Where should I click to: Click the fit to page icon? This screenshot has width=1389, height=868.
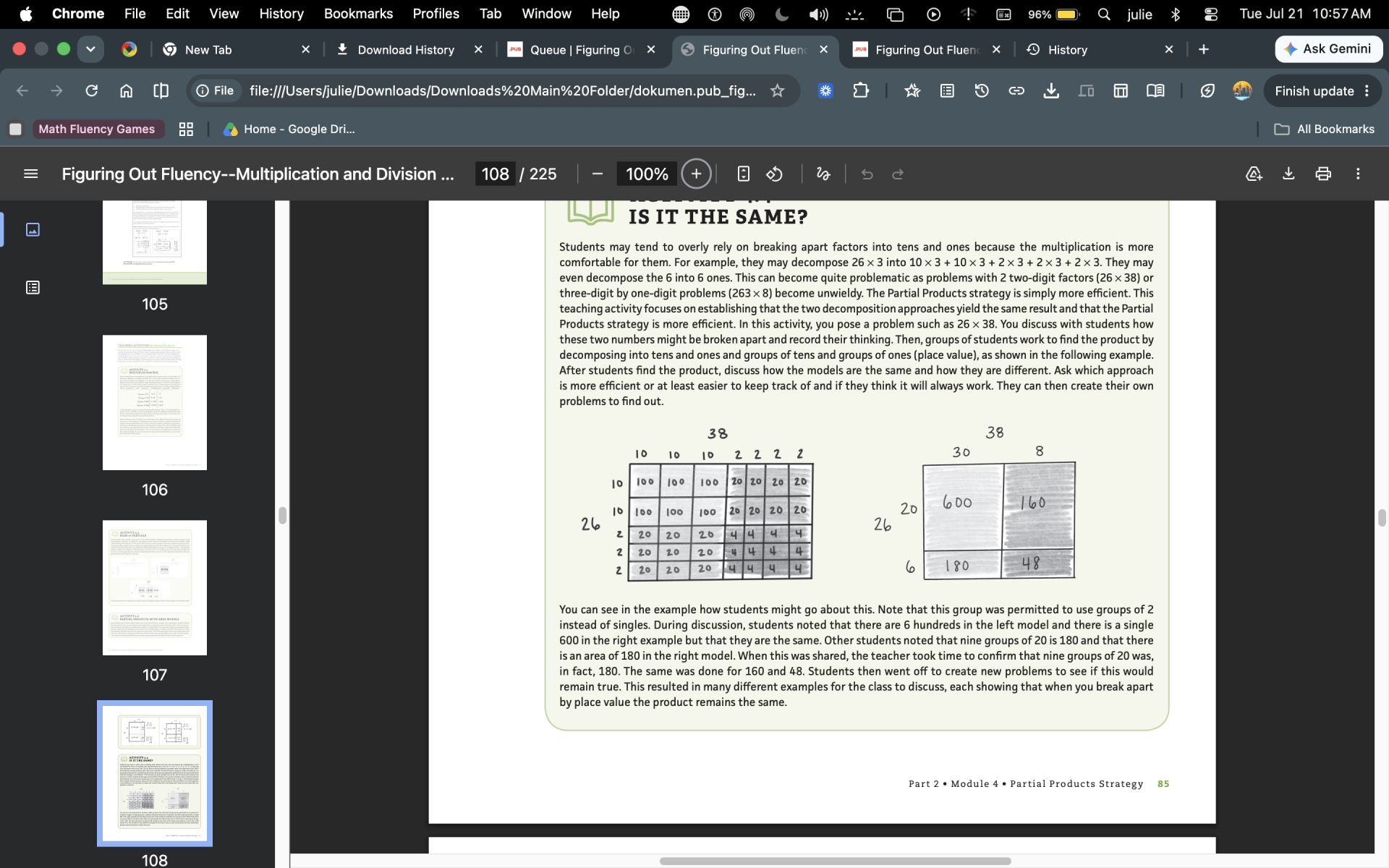point(743,174)
